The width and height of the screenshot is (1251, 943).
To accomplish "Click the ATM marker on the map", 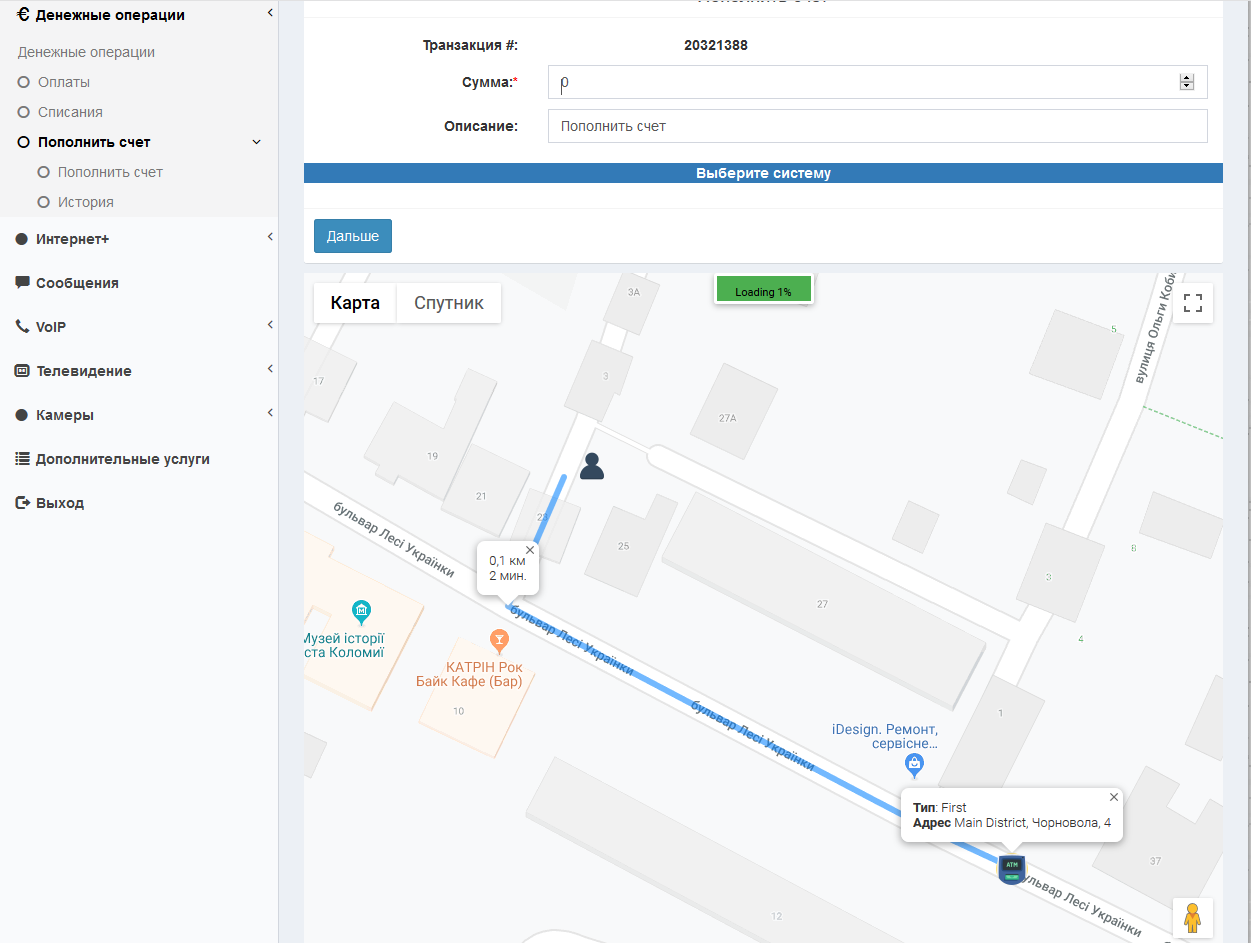I will click(x=1012, y=869).
